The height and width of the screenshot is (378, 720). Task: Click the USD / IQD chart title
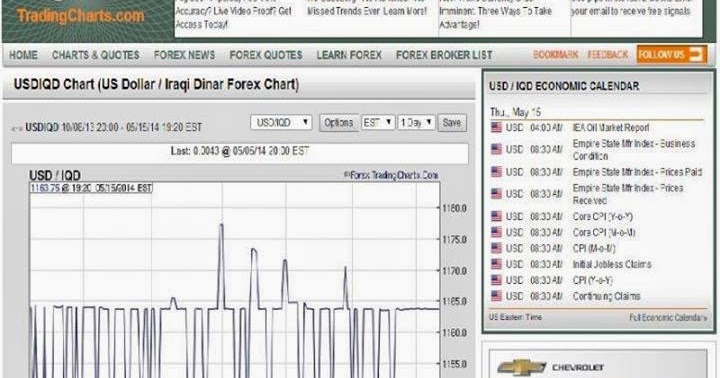[55, 175]
